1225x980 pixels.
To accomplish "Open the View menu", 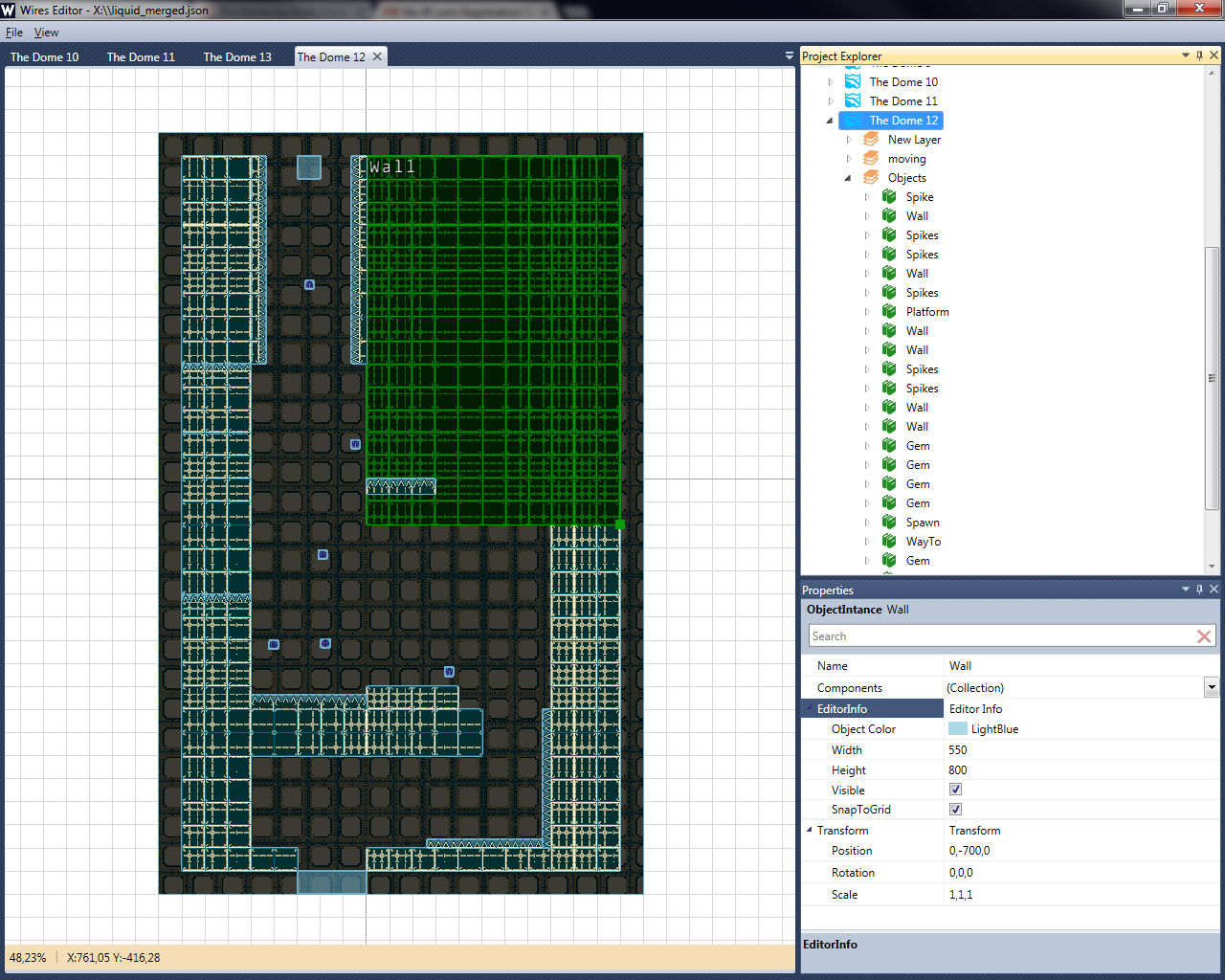I will (46, 32).
